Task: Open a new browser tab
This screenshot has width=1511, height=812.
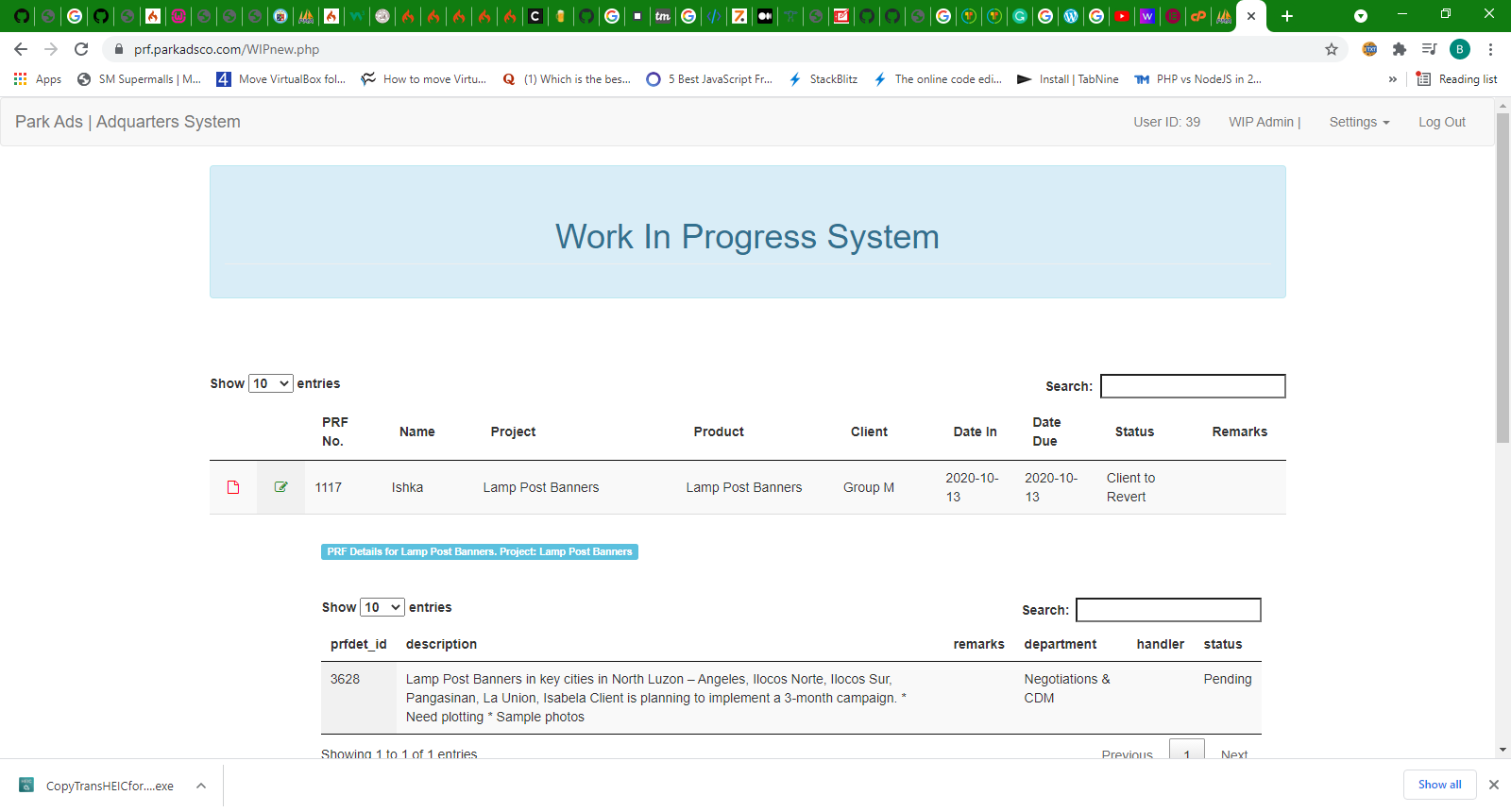Action: (x=1287, y=16)
